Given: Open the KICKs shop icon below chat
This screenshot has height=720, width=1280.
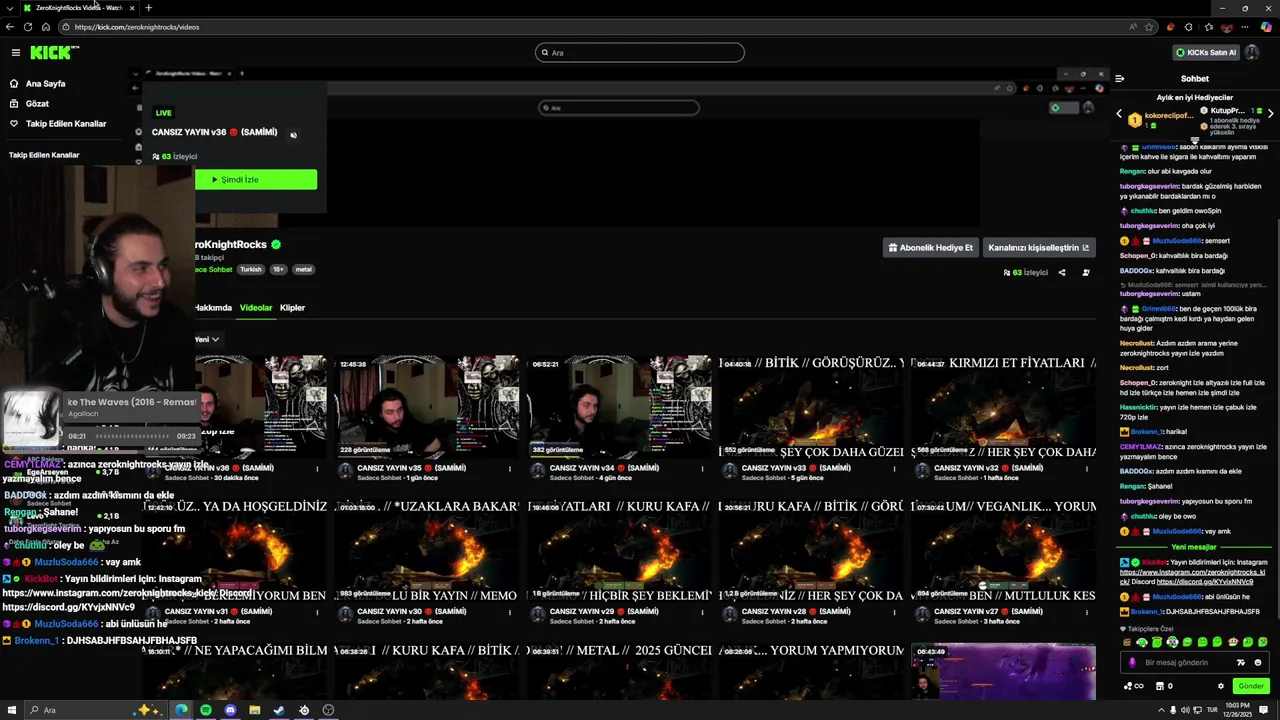Looking at the screenshot, I should (1163, 686).
